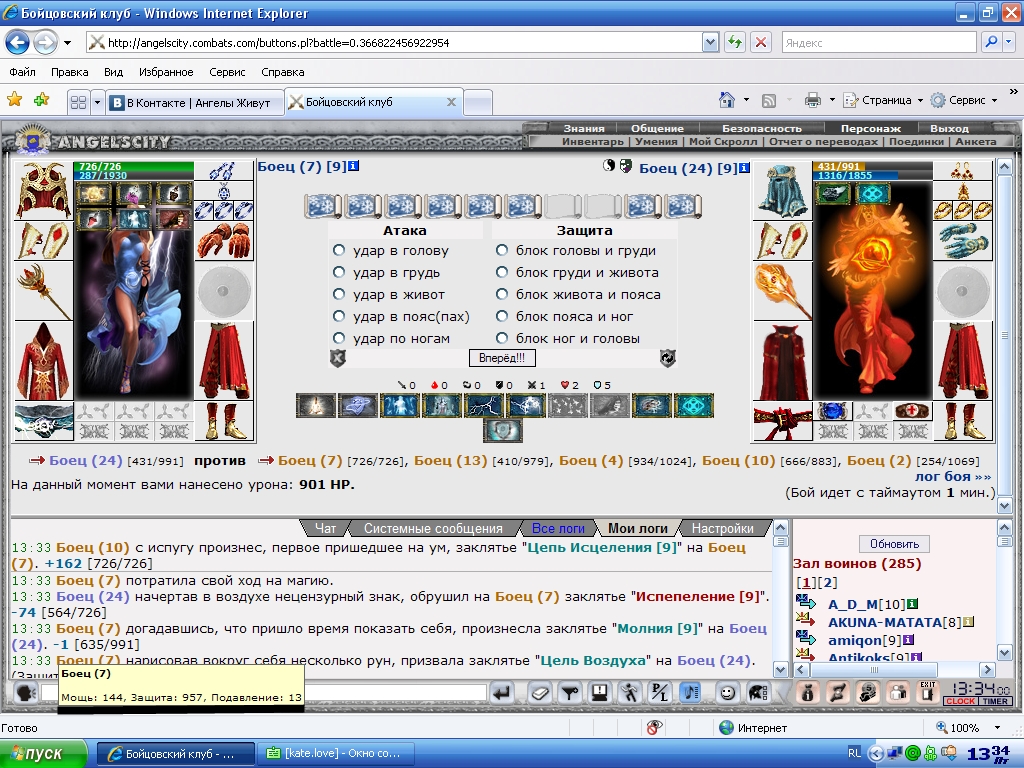Open info icon next to Боец (24) [9]
This screenshot has width=1024, height=768.
coord(744,168)
